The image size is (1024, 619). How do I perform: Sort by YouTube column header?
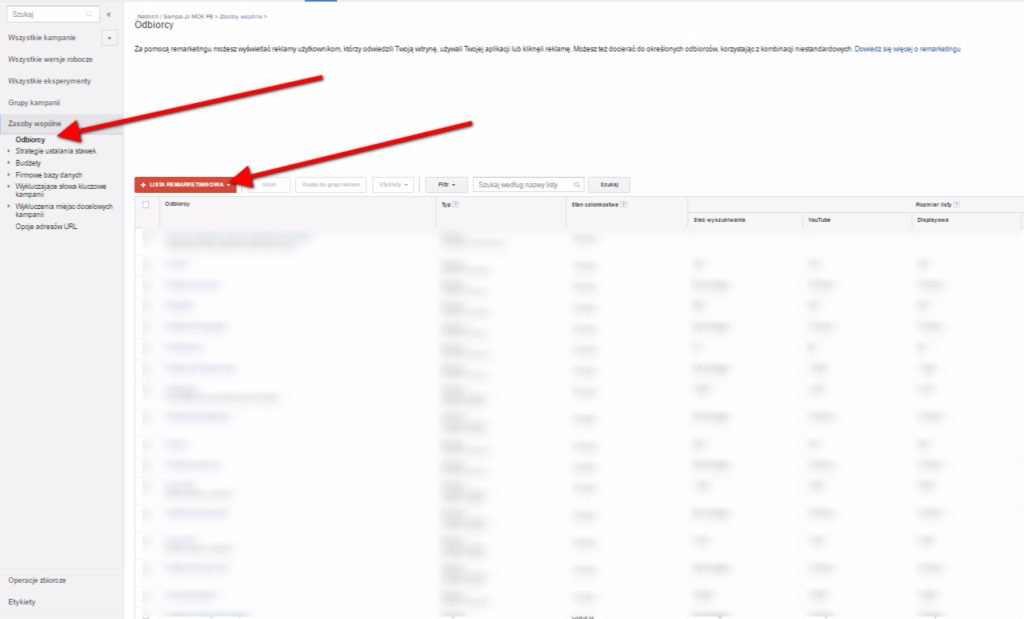(x=819, y=220)
